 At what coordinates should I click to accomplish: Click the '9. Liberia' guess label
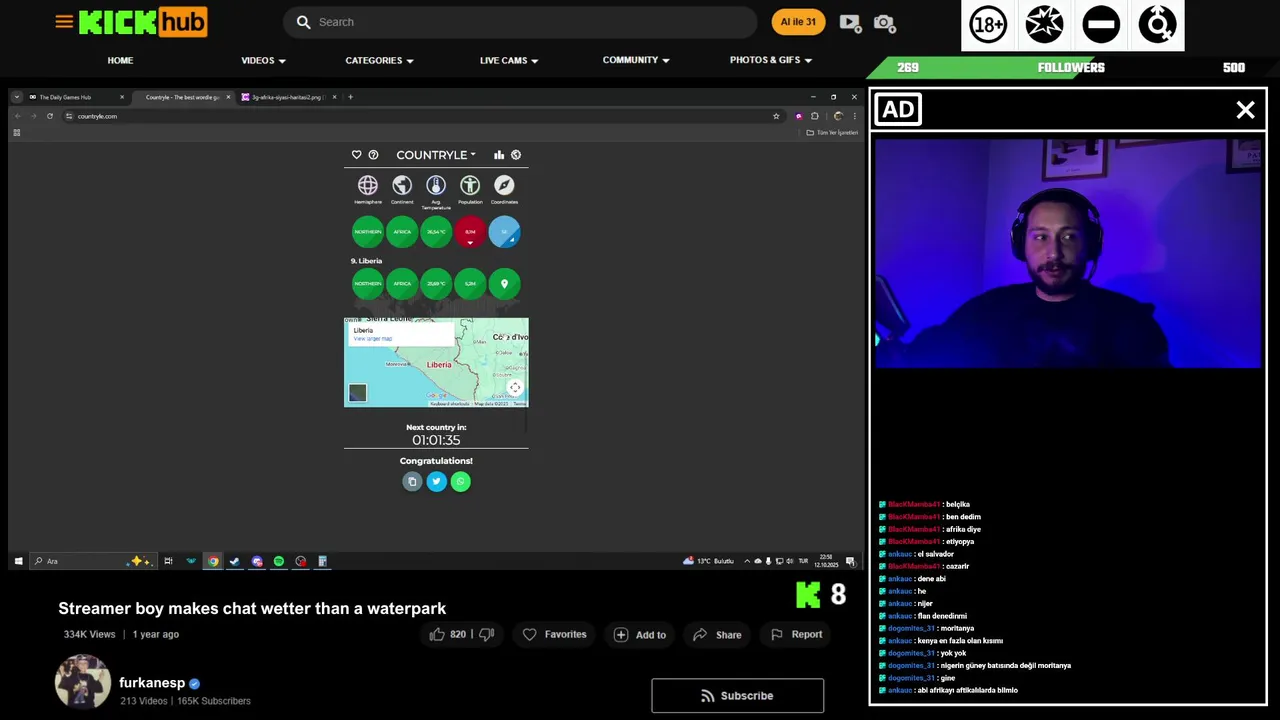[x=366, y=261]
